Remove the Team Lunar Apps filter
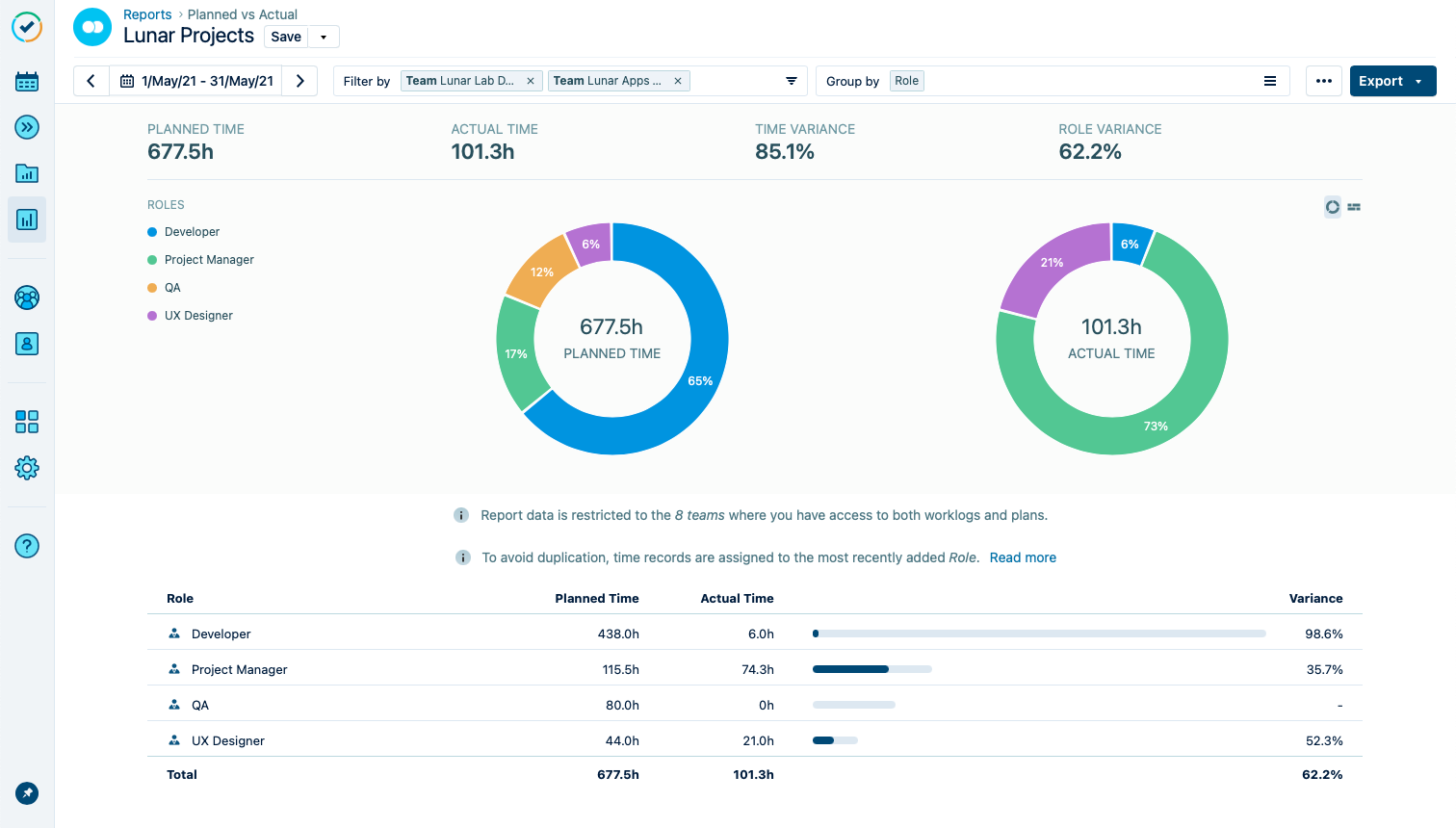1456x828 pixels. point(678,81)
